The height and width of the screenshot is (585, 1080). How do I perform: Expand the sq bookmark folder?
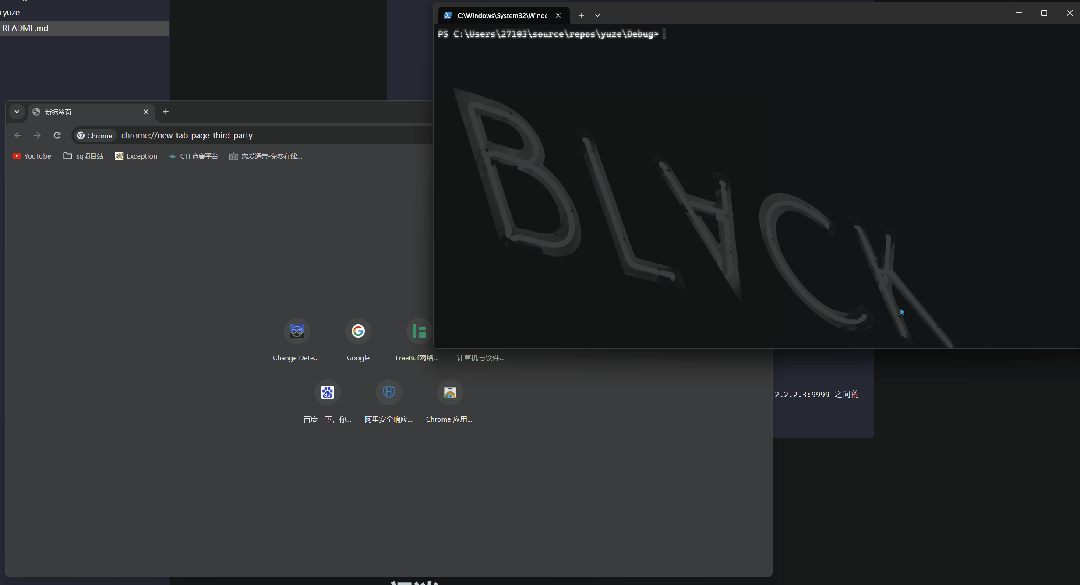pos(83,156)
